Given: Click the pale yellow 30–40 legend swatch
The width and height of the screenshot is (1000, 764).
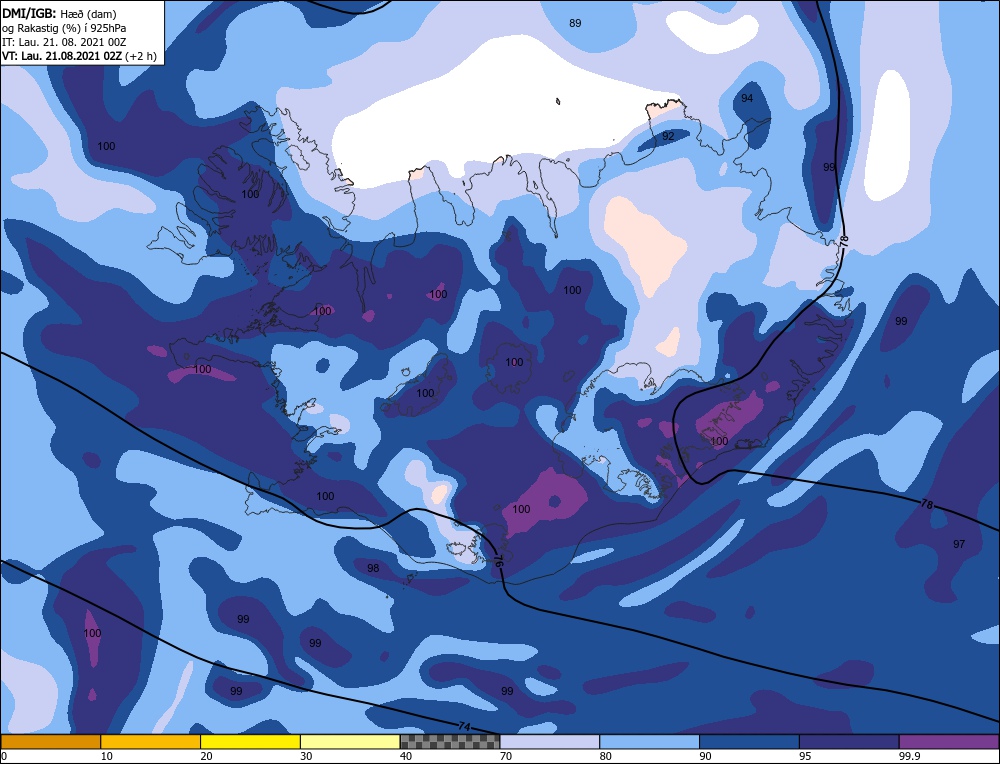Looking at the screenshot, I should (350, 741).
